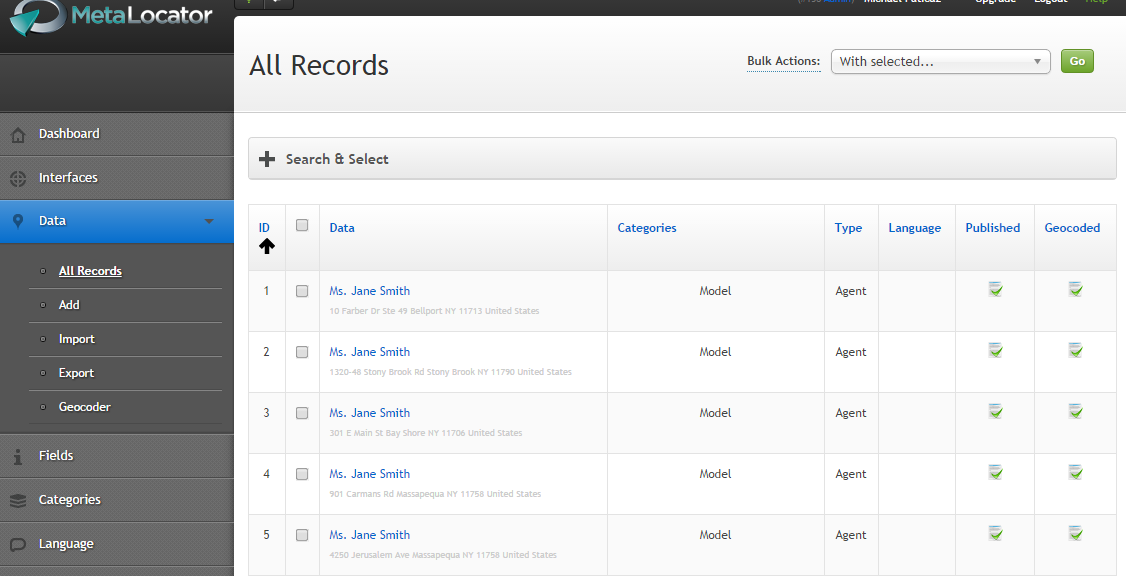This screenshot has width=1126, height=576.
Task: Check the select-all checkbox in the header
Action: (x=302, y=226)
